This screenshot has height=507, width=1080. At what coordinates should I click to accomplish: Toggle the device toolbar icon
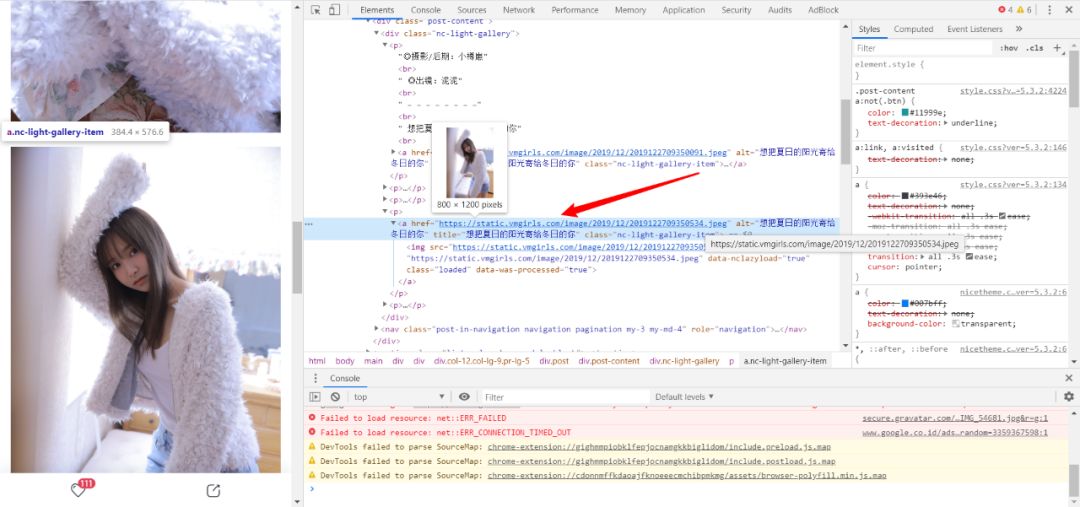tap(334, 10)
